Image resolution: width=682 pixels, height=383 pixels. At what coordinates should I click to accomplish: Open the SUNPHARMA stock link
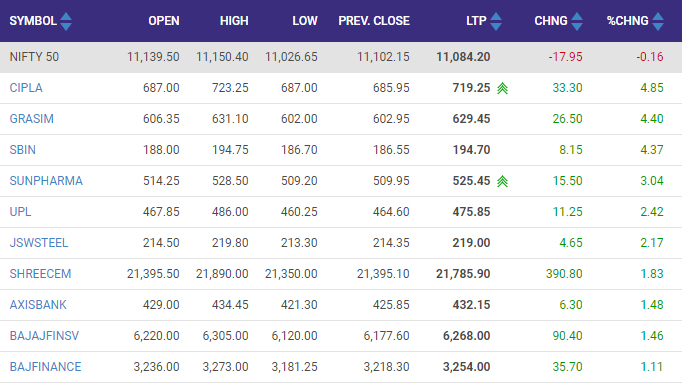[46, 181]
